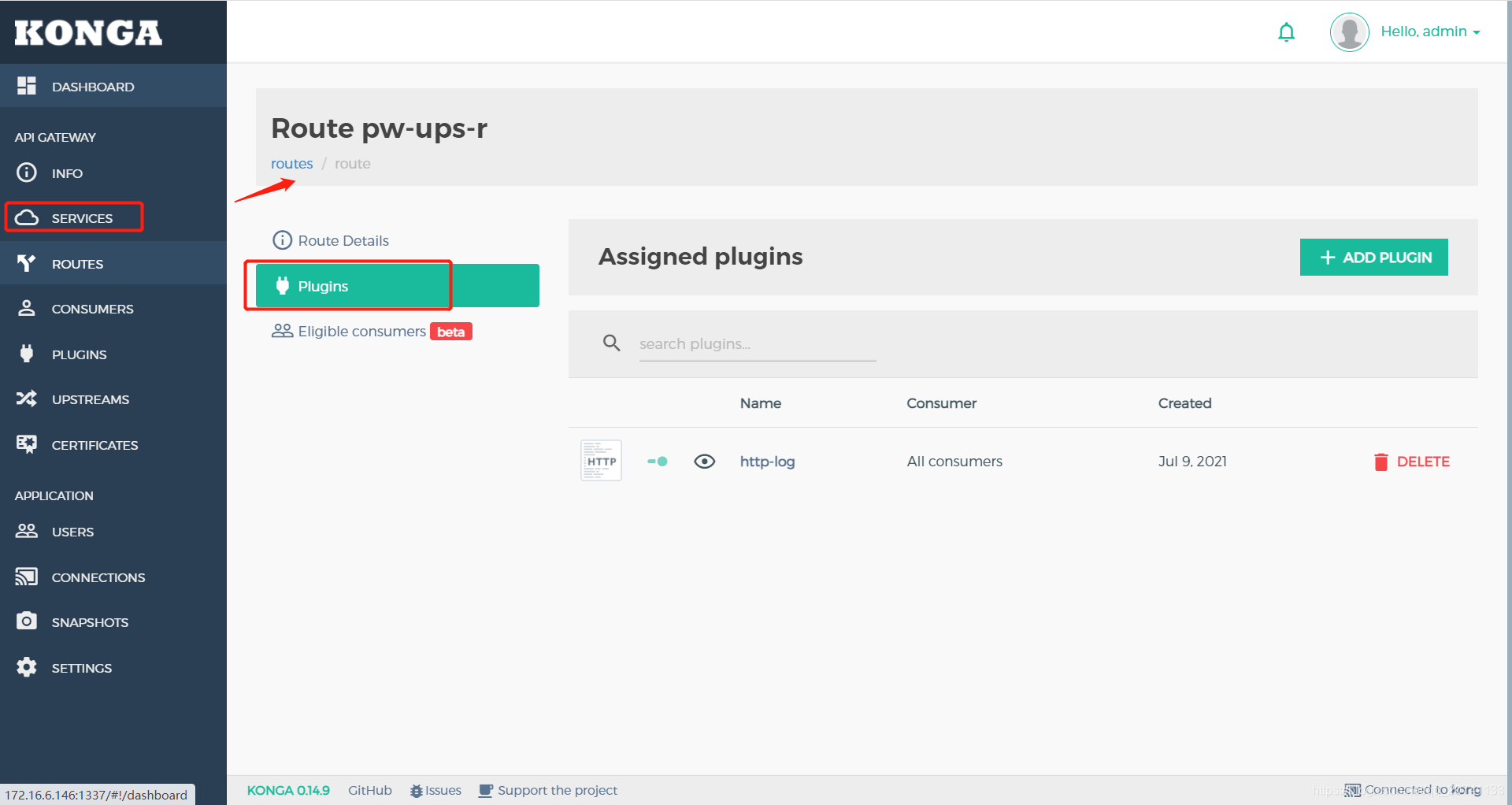Click the Certificates badge icon
This screenshot has width=1512, height=805.
[x=27, y=444]
